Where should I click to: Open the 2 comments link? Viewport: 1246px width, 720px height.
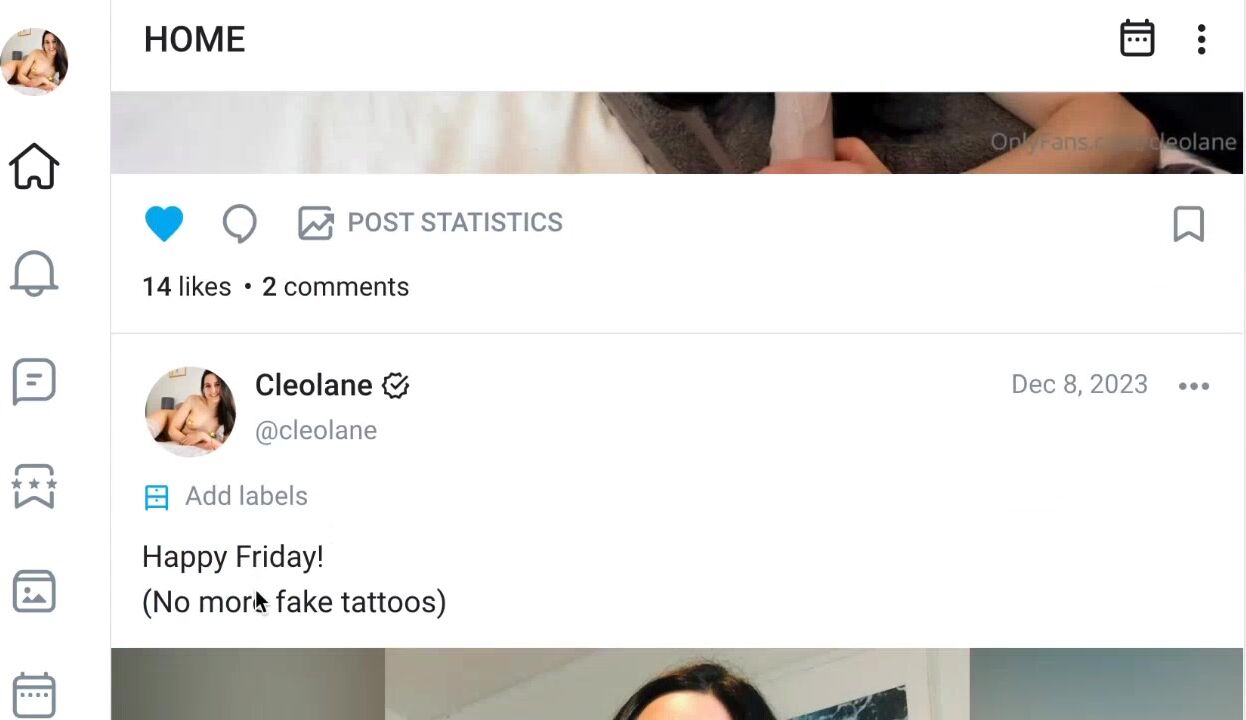click(335, 287)
